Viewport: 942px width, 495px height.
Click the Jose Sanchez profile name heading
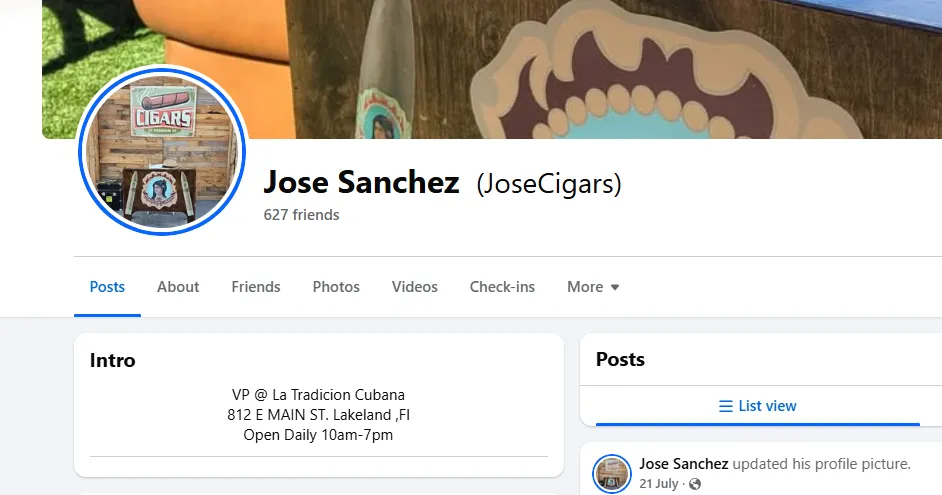[362, 182]
